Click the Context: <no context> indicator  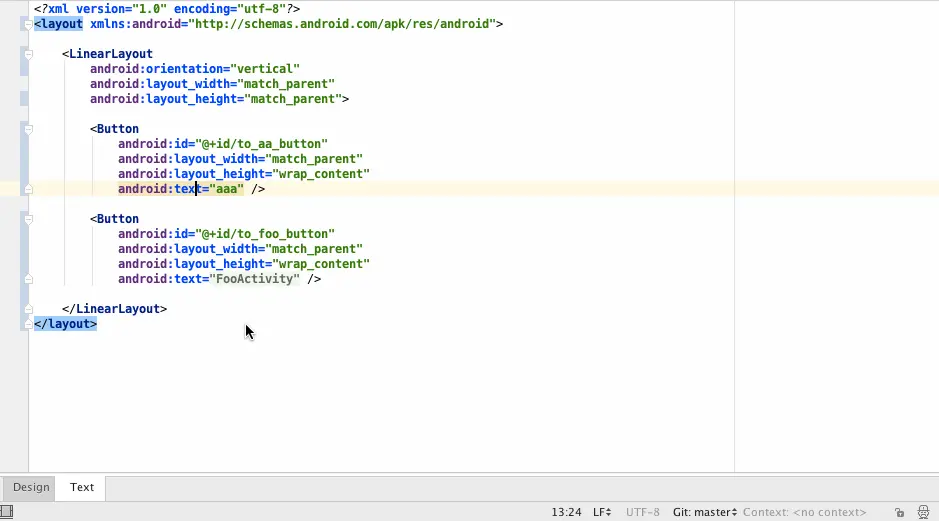(x=804, y=512)
